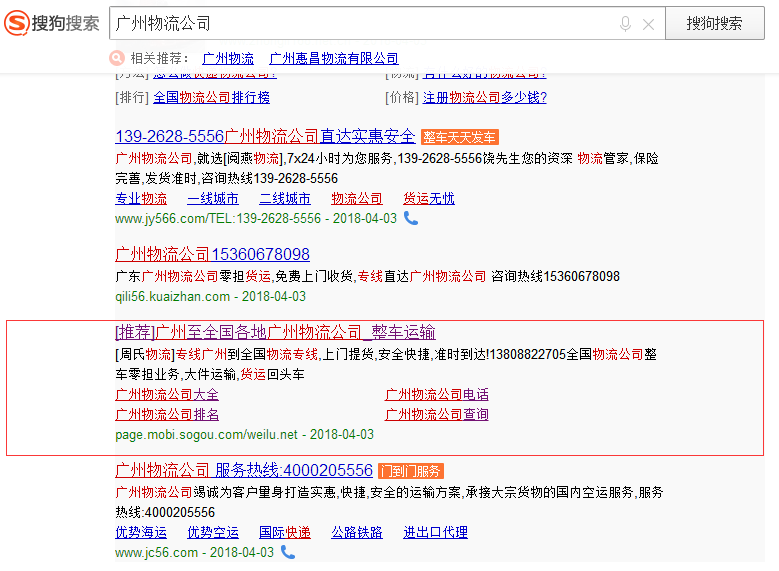
Task: Open the 优势海运 sublink
Action: (141, 533)
